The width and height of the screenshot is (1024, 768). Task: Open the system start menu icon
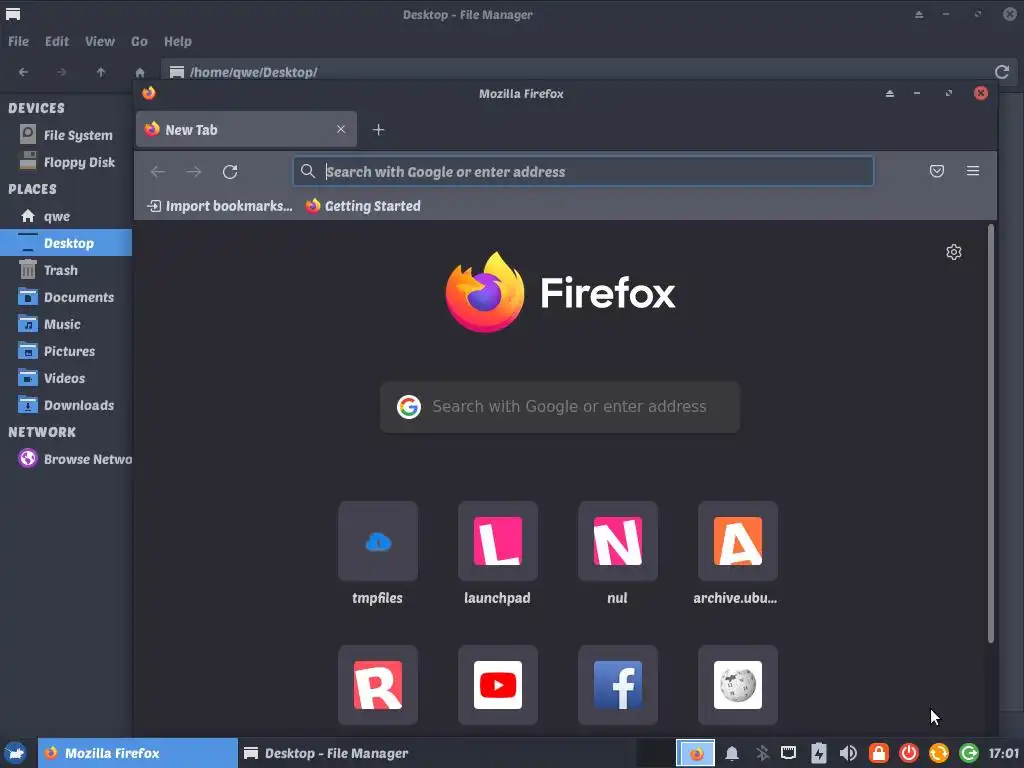[x=16, y=753]
